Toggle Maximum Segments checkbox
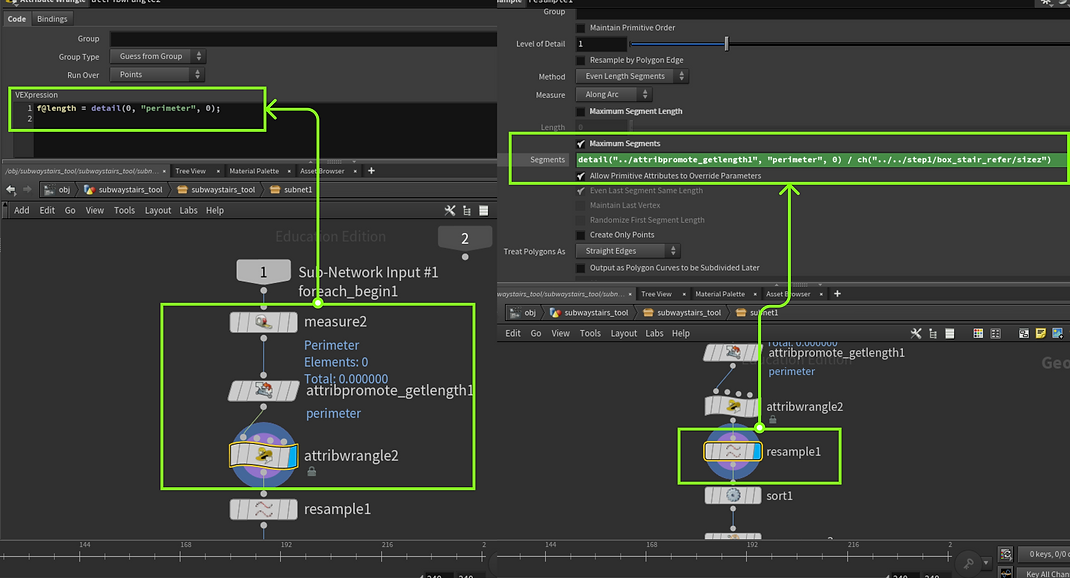 pos(581,143)
